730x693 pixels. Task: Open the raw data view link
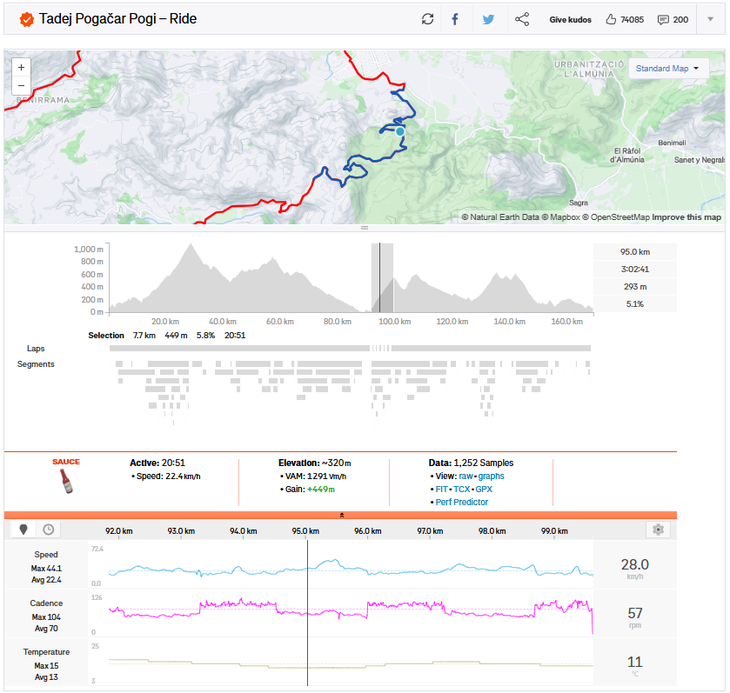(x=465, y=476)
